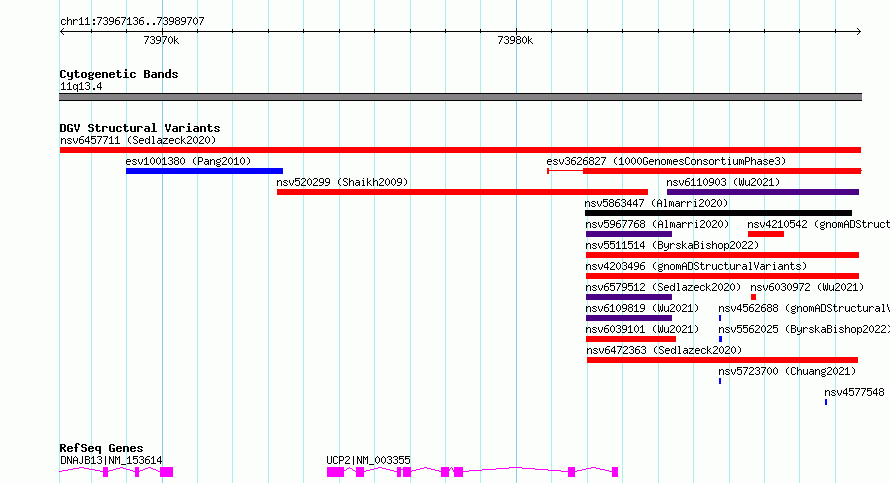Screen dimensions: 890x483
Task: Click the last UCP2 exon near 73983k
Action: [x=615, y=472]
